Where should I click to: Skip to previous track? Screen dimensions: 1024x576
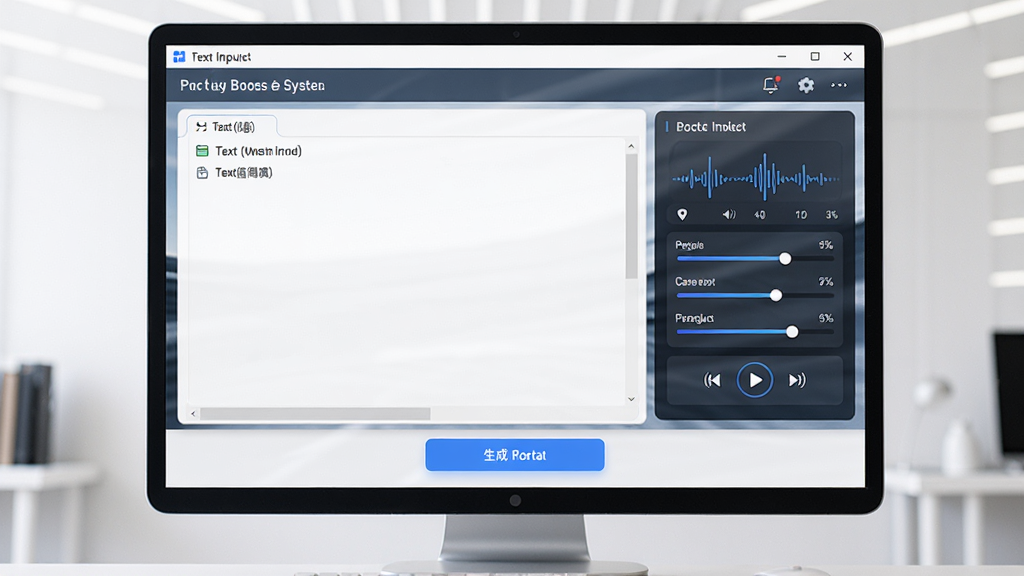pos(712,380)
